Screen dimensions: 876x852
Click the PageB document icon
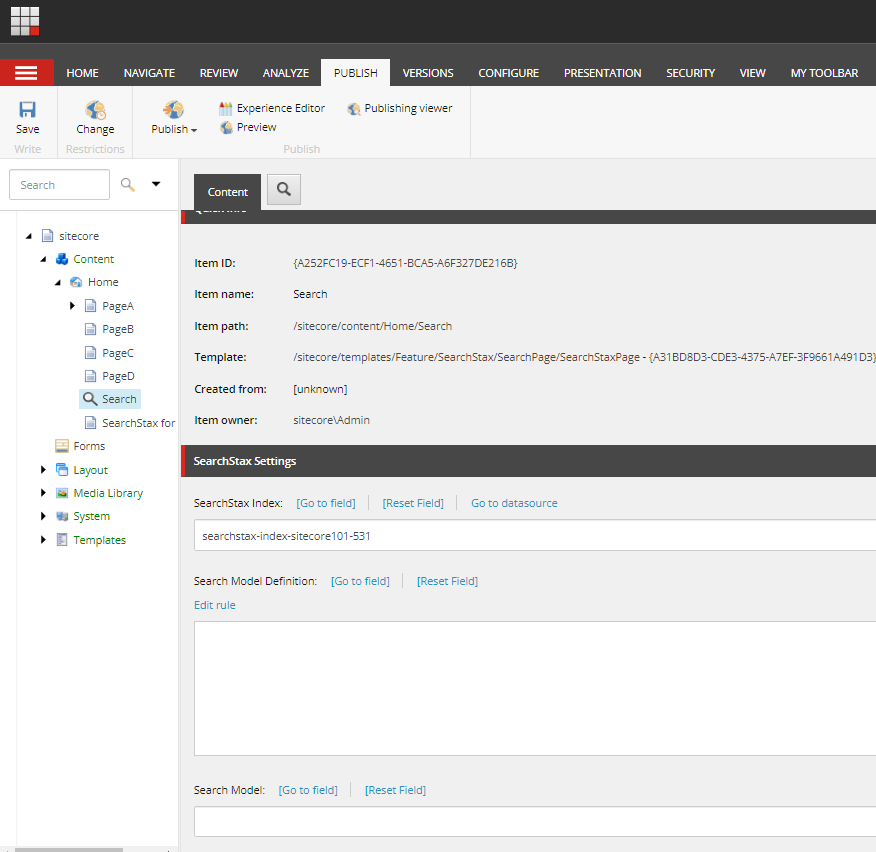(x=91, y=329)
